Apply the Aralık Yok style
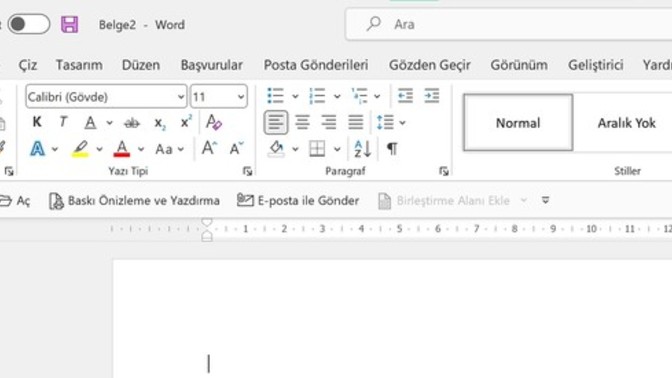Screen dimensions: 672x378 [x=627, y=123]
